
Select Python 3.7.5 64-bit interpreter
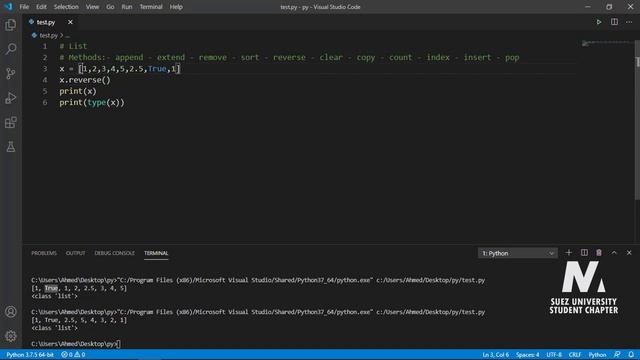30,354
